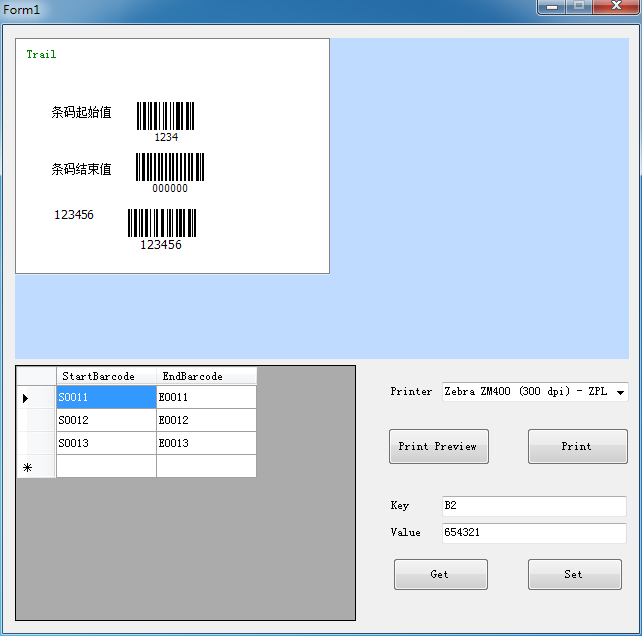This screenshot has width=642, height=636.
Task: Click the plain 123456 text label
Action: 74,215
